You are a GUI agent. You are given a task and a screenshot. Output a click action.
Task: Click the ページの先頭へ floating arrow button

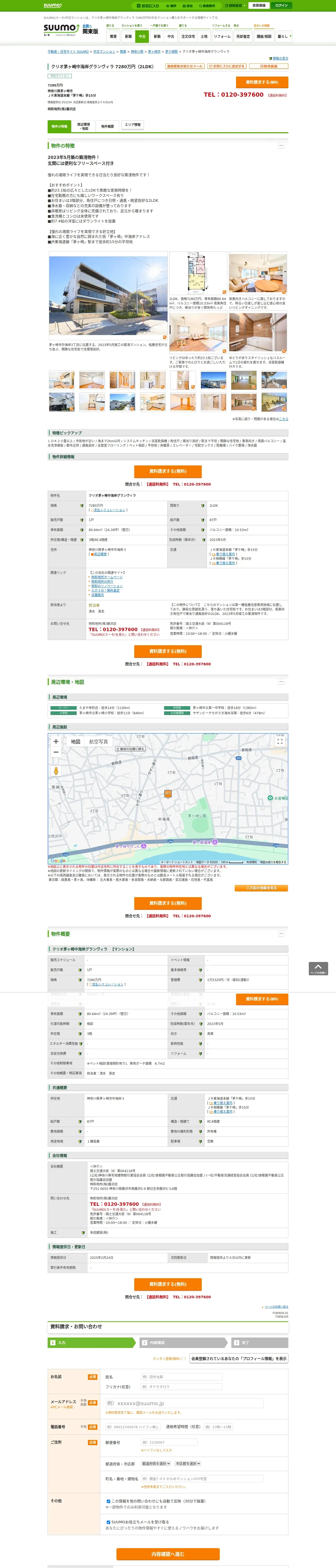(318, 969)
